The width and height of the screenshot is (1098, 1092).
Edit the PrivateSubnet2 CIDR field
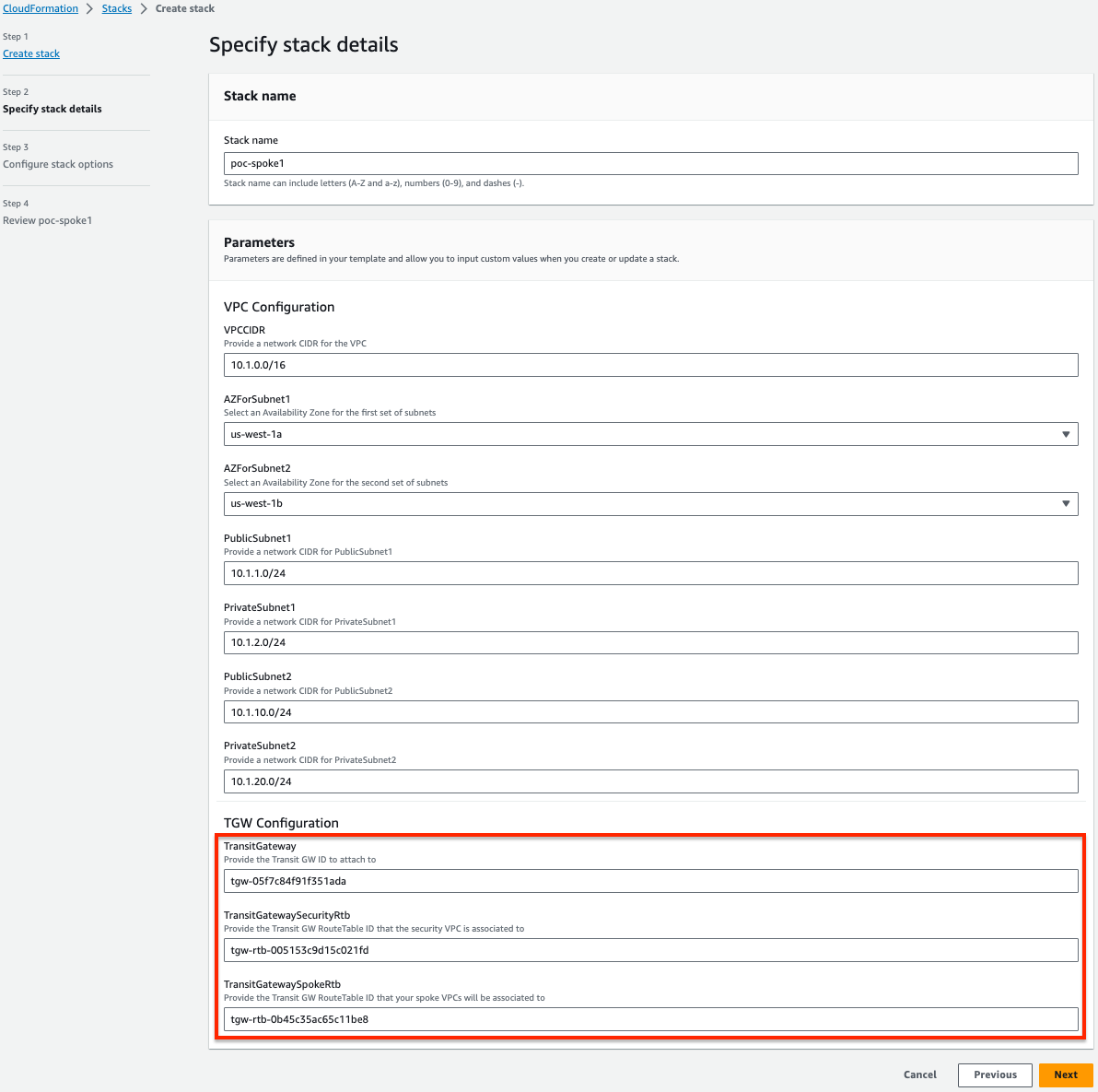click(650, 781)
